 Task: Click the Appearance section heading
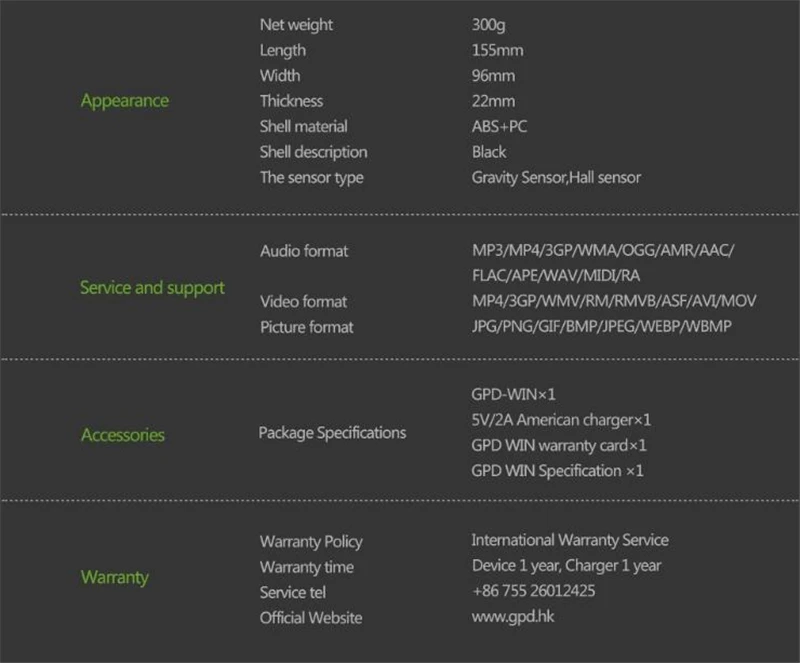(124, 101)
